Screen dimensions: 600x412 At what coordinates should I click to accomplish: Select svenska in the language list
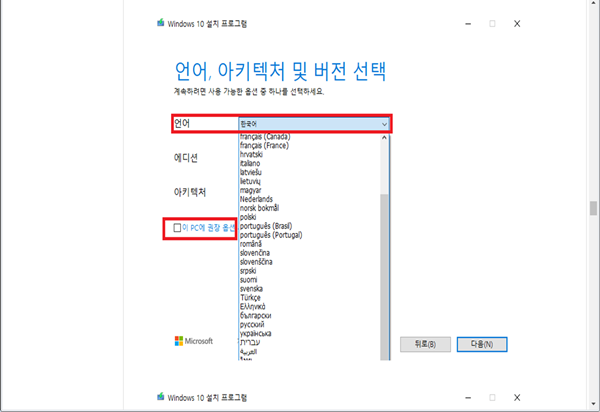251,289
